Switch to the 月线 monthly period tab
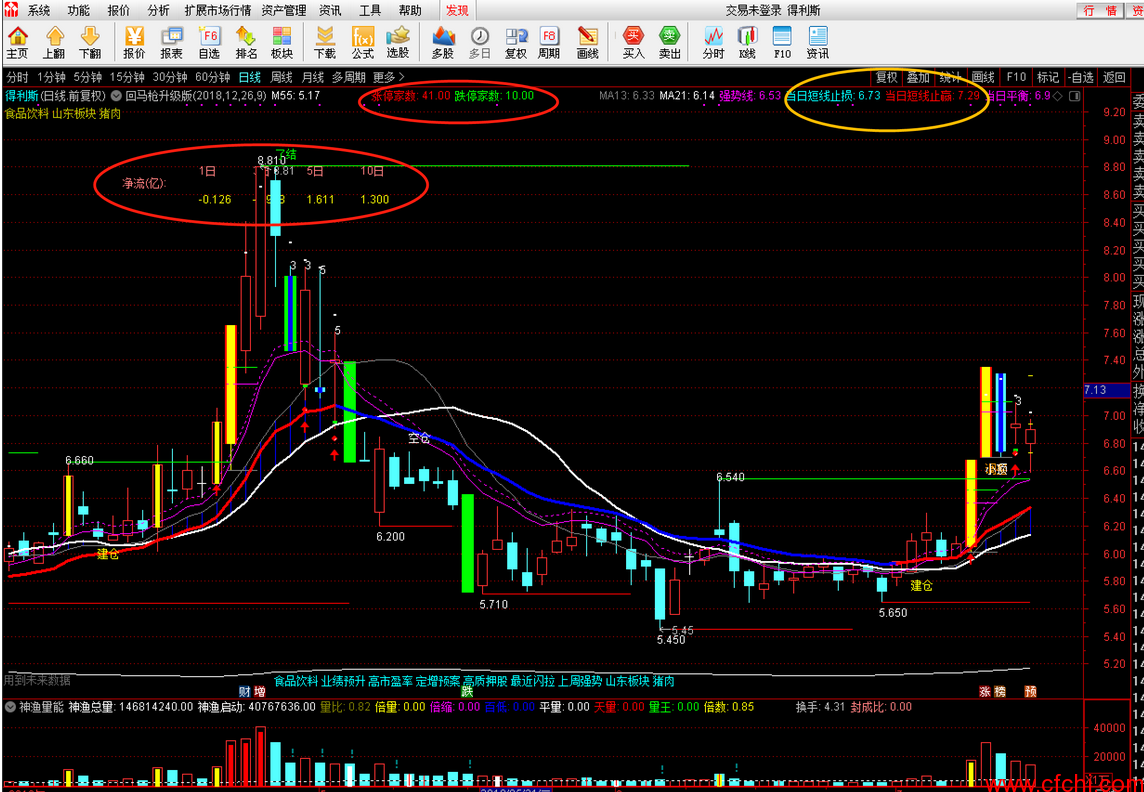The width and height of the screenshot is (1144, 792). (x=312, y=77)
